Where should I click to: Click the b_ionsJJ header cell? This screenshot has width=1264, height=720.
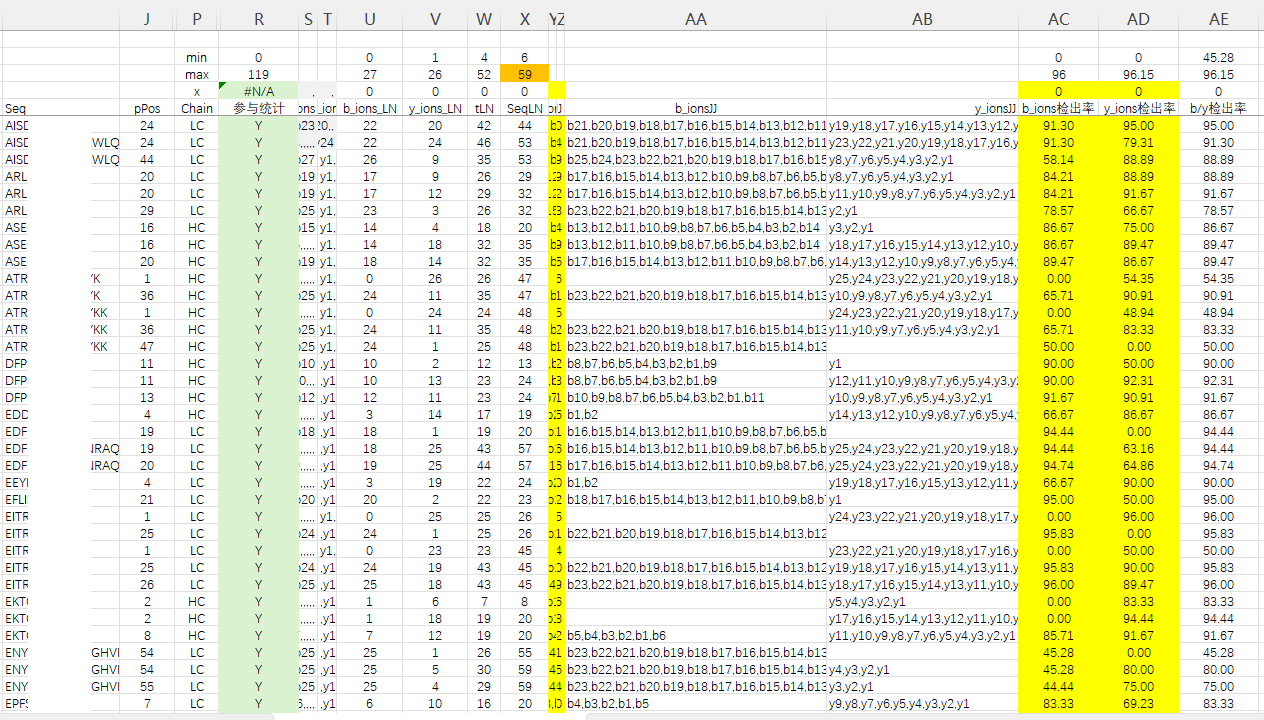coord(696,108)
